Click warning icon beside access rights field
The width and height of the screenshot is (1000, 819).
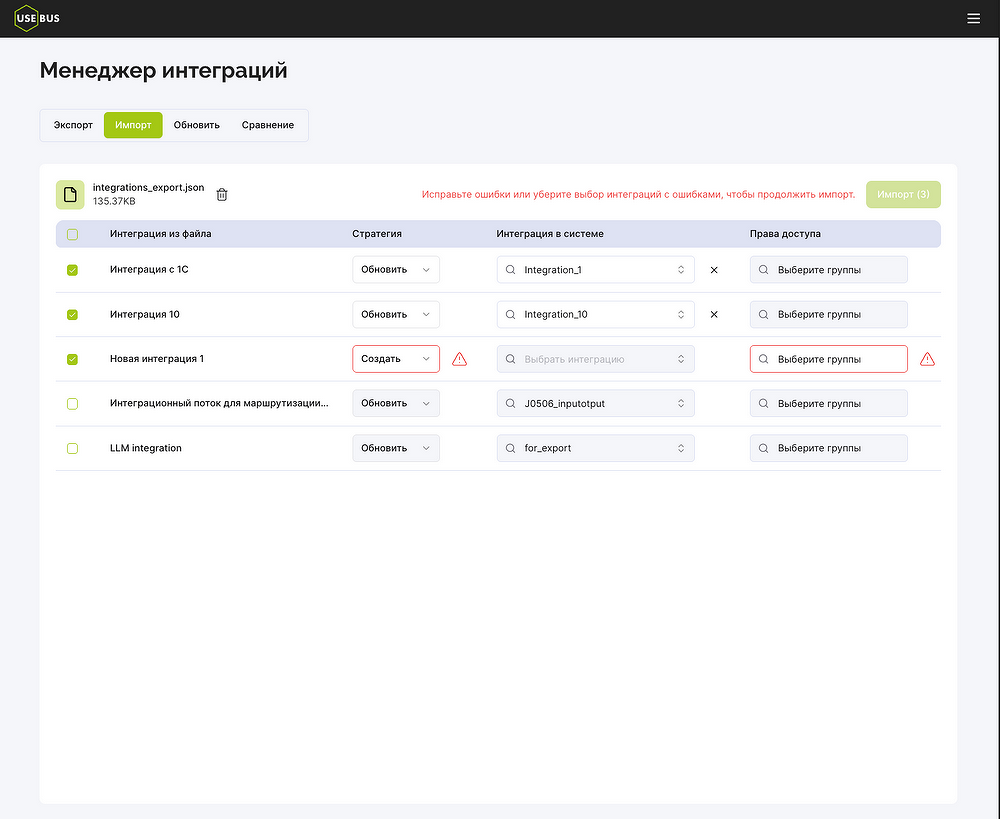coord(927,359)
